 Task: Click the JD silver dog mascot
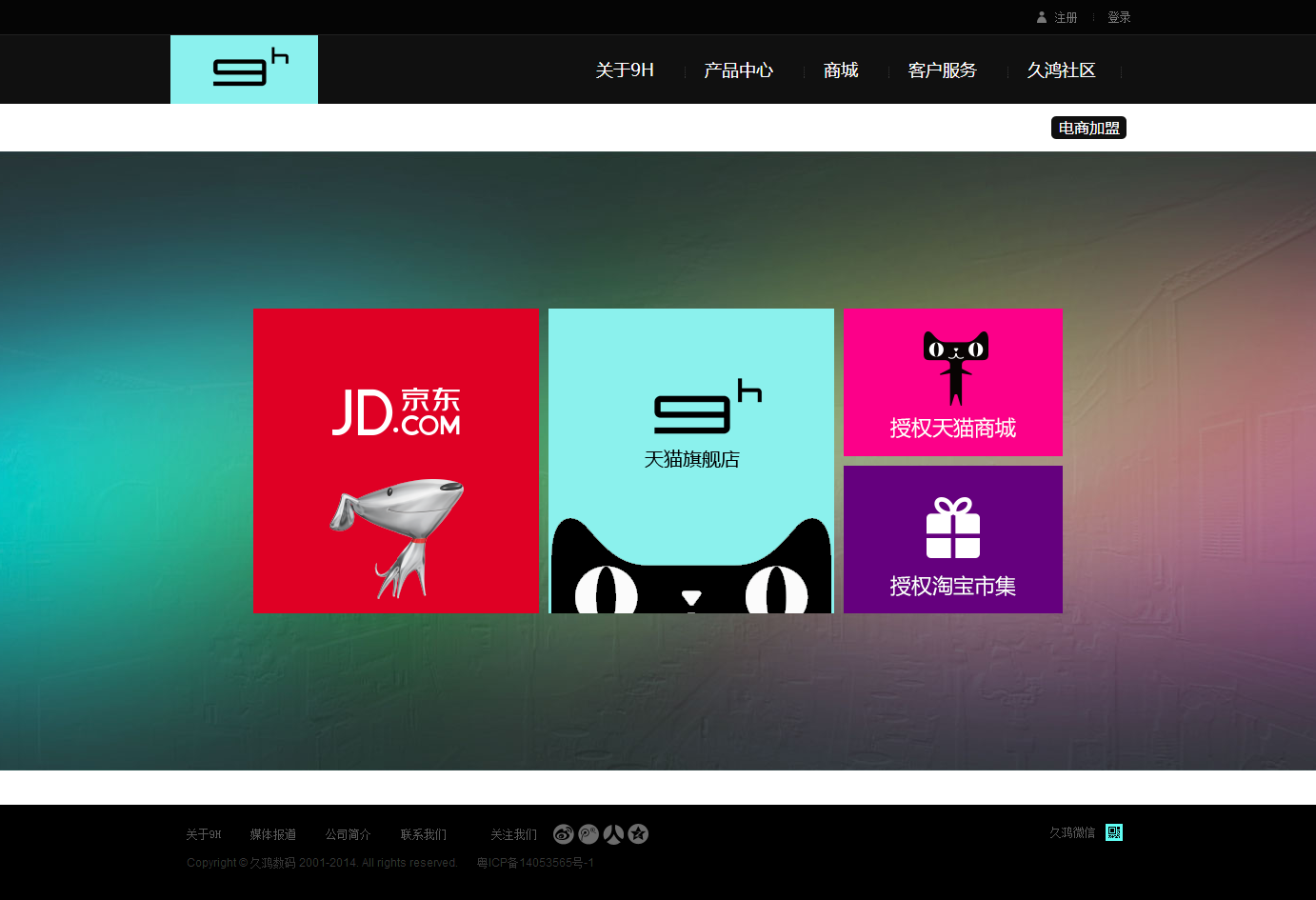point(397,538)
